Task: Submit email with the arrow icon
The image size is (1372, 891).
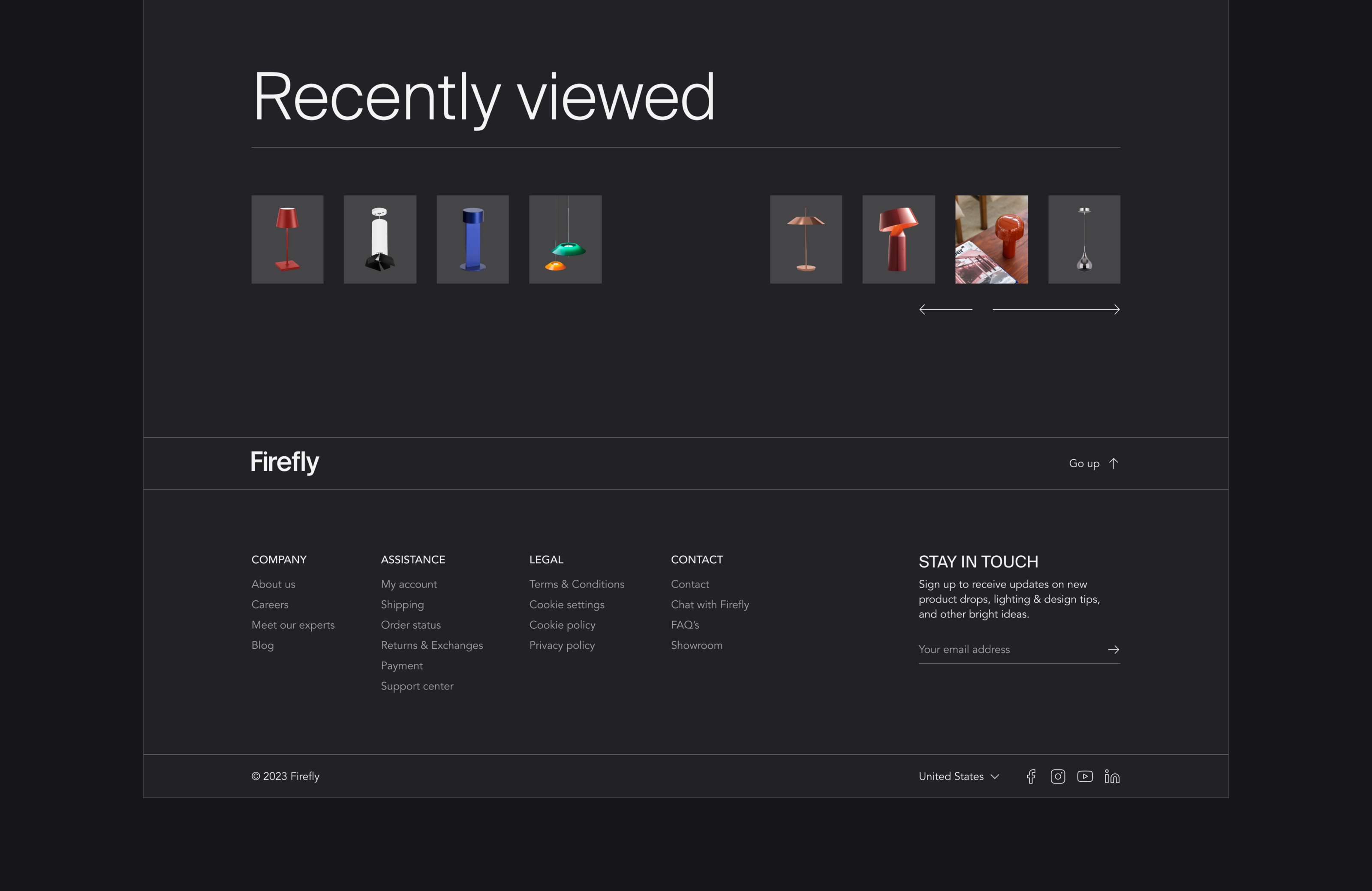Action: [1113, 650]
